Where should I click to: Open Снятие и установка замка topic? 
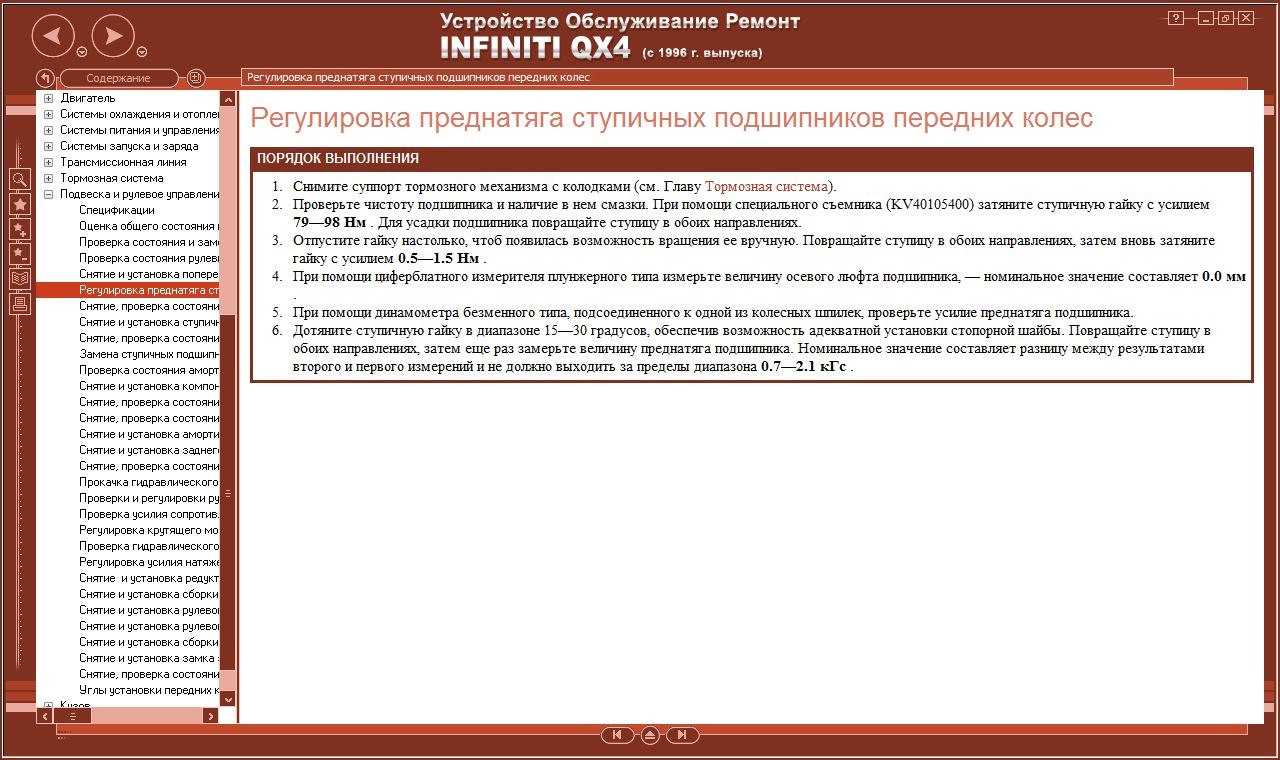(x=149, y=658)
